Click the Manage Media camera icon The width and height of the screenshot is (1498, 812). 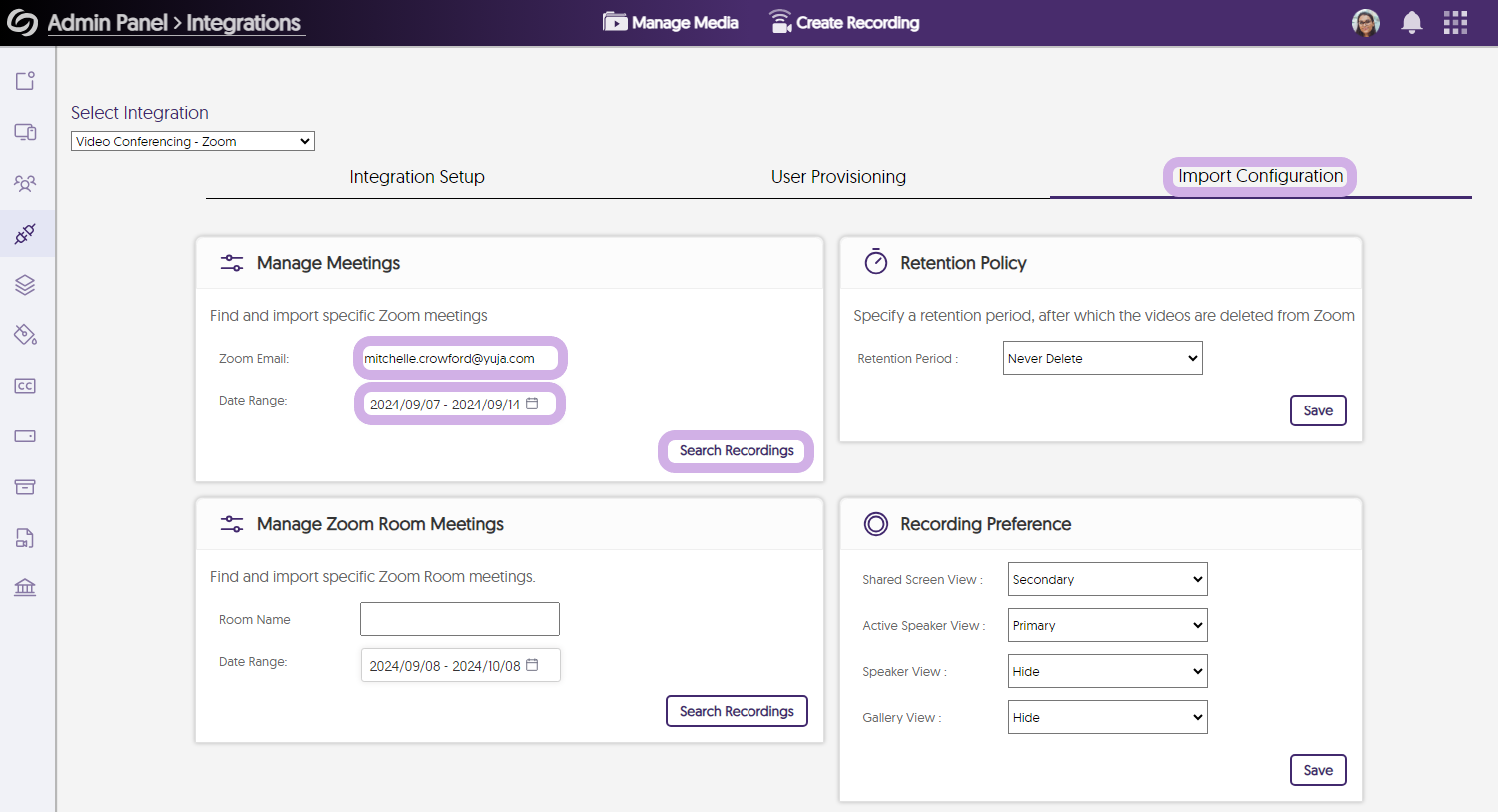pyautogui.click(x=615, y=22)
